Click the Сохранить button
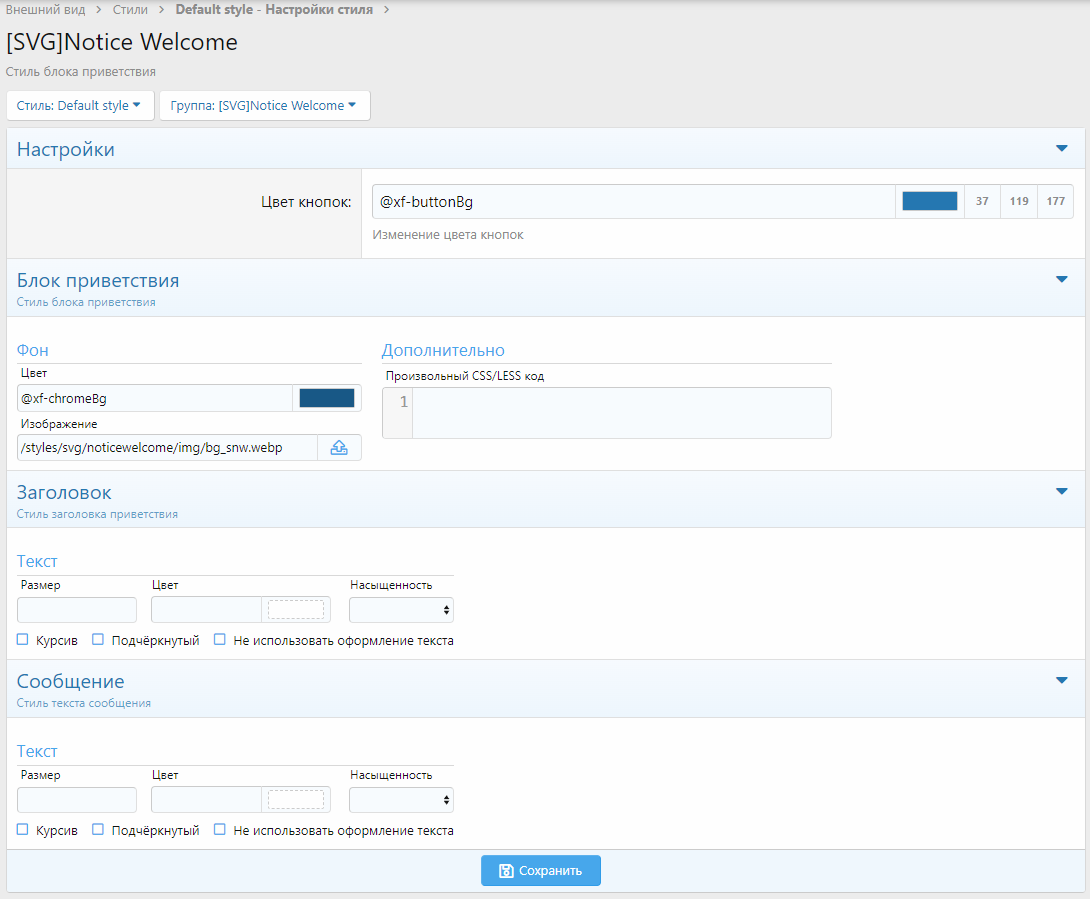Viewport: 1090px width, 899px height. pos(540,871)
